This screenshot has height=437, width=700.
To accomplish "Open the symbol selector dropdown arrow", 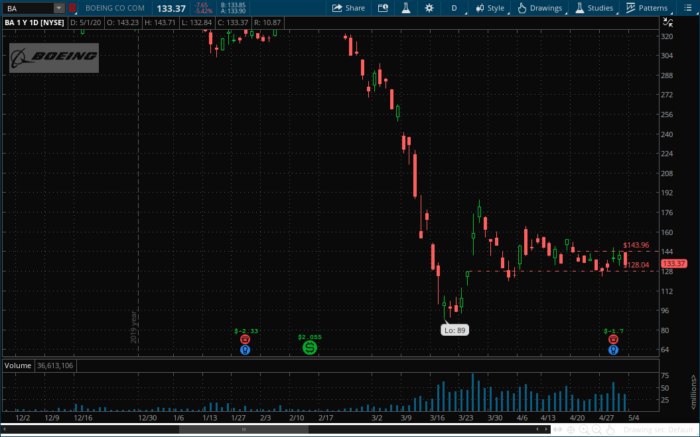I will click(x=59, y=8).
